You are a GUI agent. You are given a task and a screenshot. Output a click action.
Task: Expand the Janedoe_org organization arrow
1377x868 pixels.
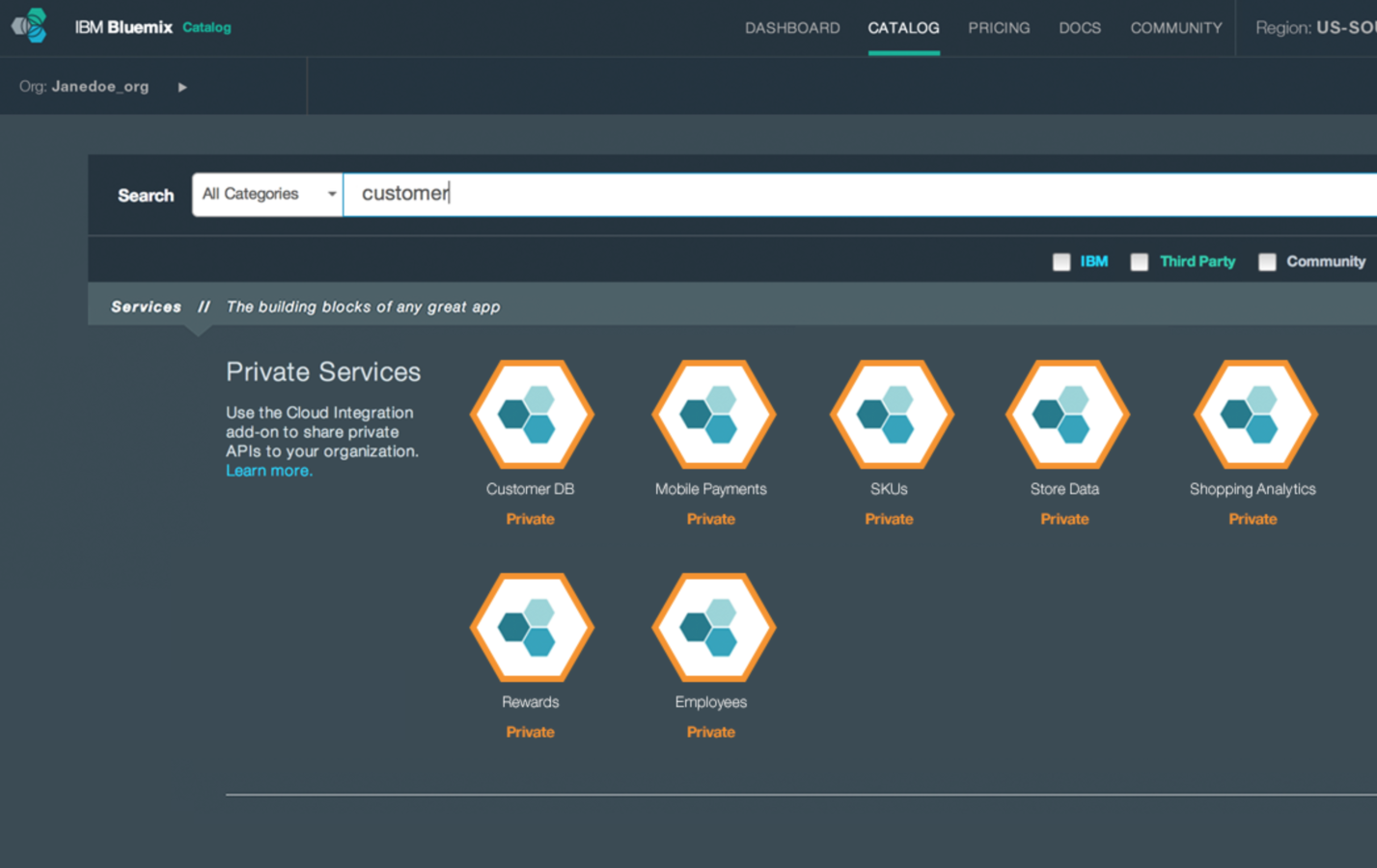click(x=182, y=87)
